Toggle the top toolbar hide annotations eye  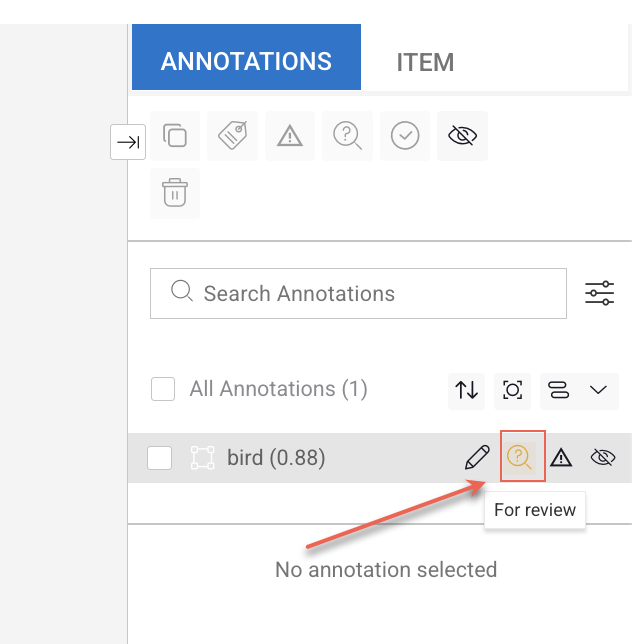tap(462, 136)
